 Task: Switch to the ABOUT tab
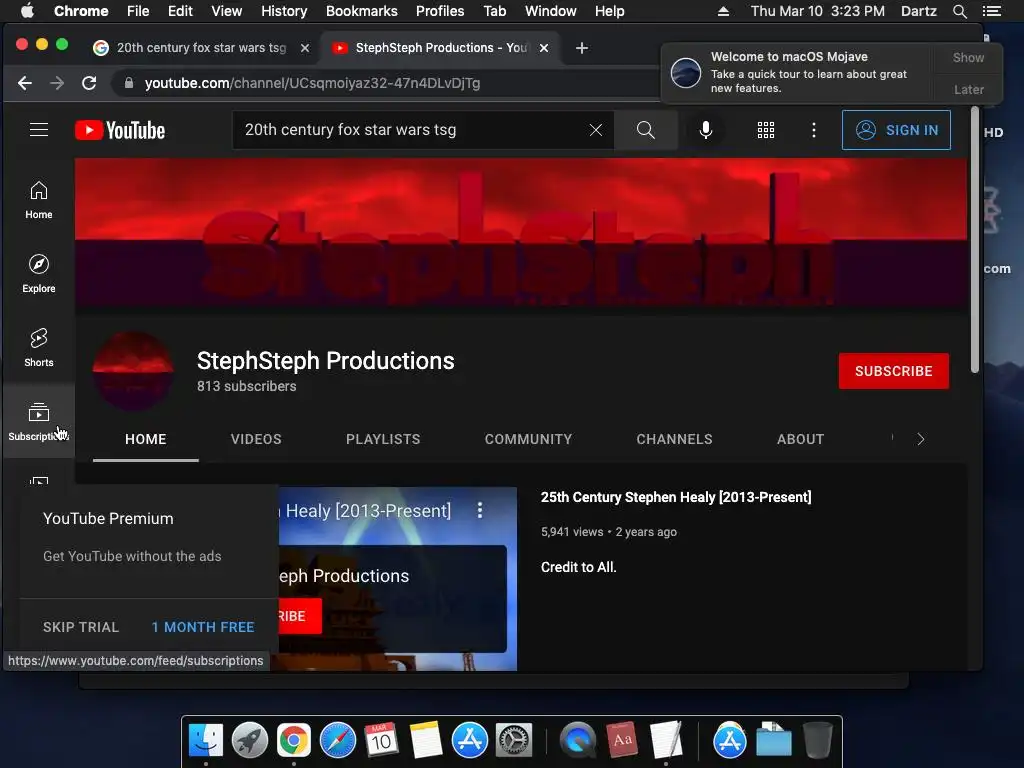801,440
